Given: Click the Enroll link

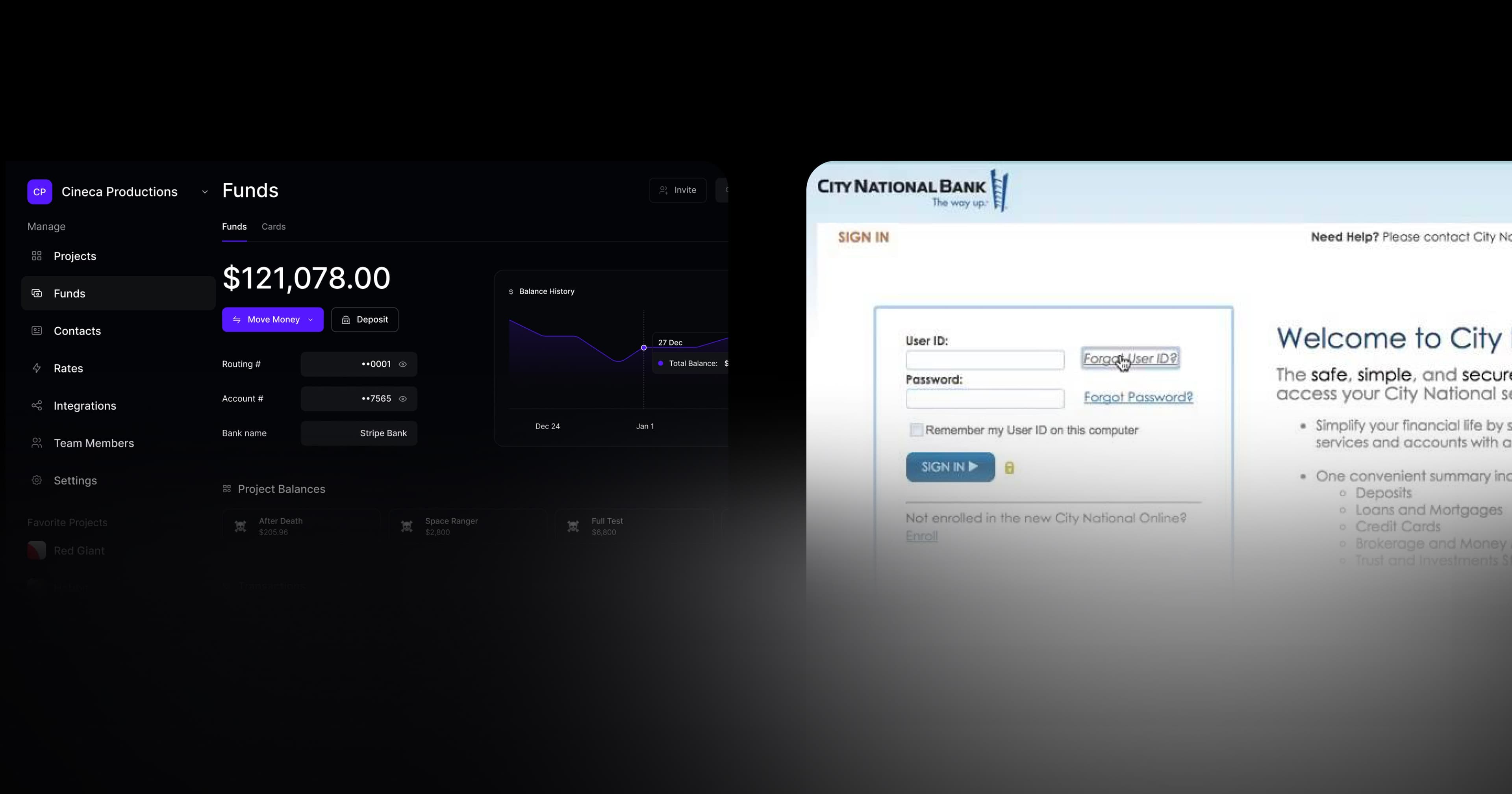Looking at the screenshot, I should (x=921, y=536).
